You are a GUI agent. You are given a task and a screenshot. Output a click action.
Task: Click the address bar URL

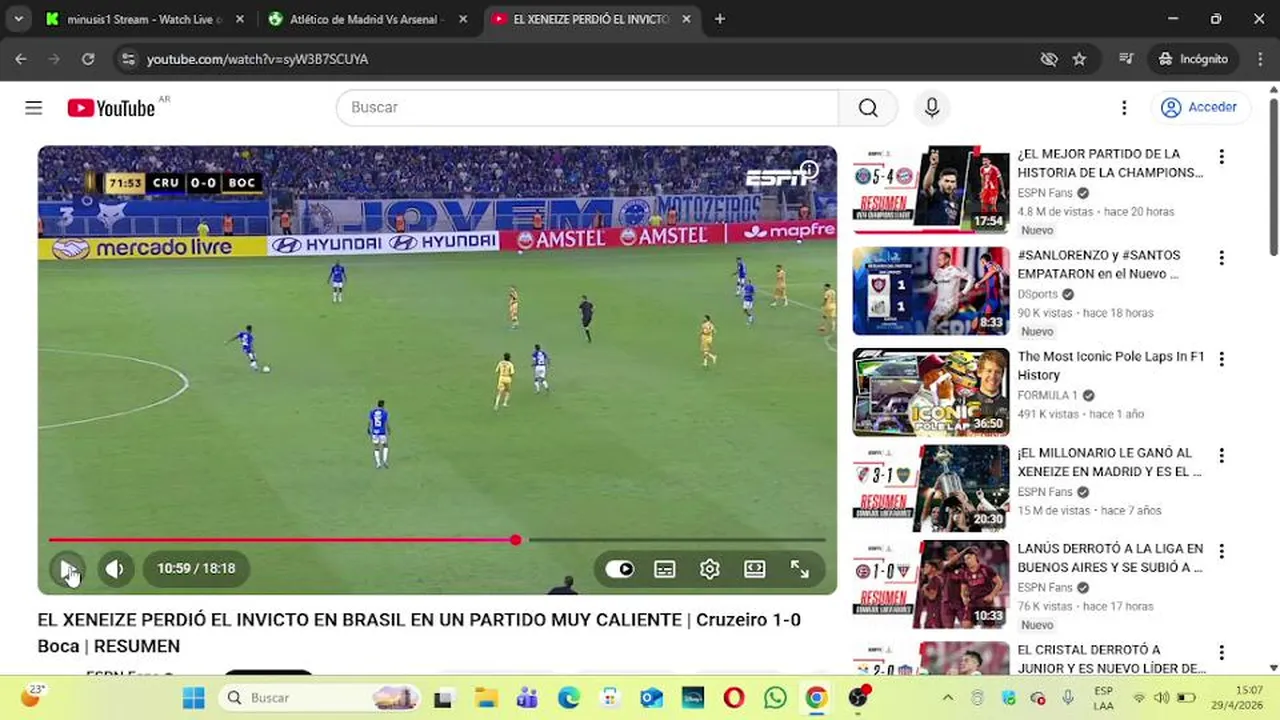pos(258,59)
